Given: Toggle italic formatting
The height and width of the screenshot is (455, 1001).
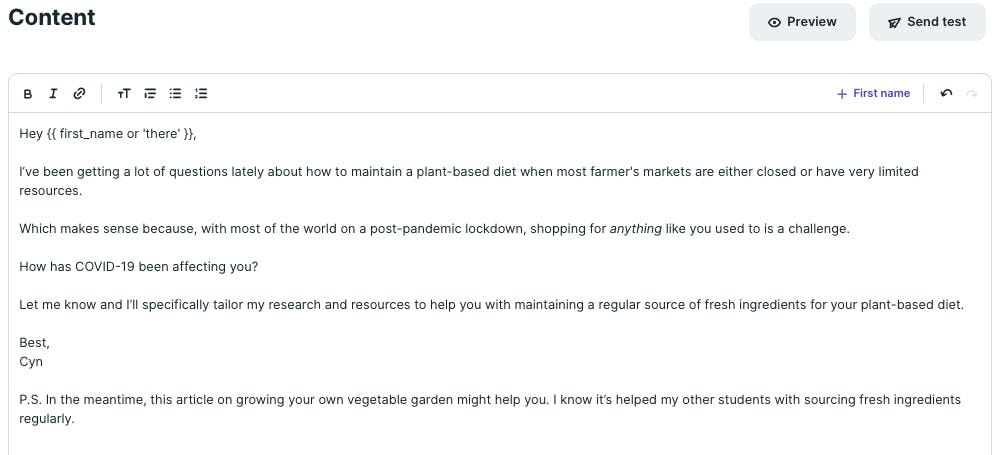Looking at the screenshot, I should pyautogui.click(x=54, y=94).
